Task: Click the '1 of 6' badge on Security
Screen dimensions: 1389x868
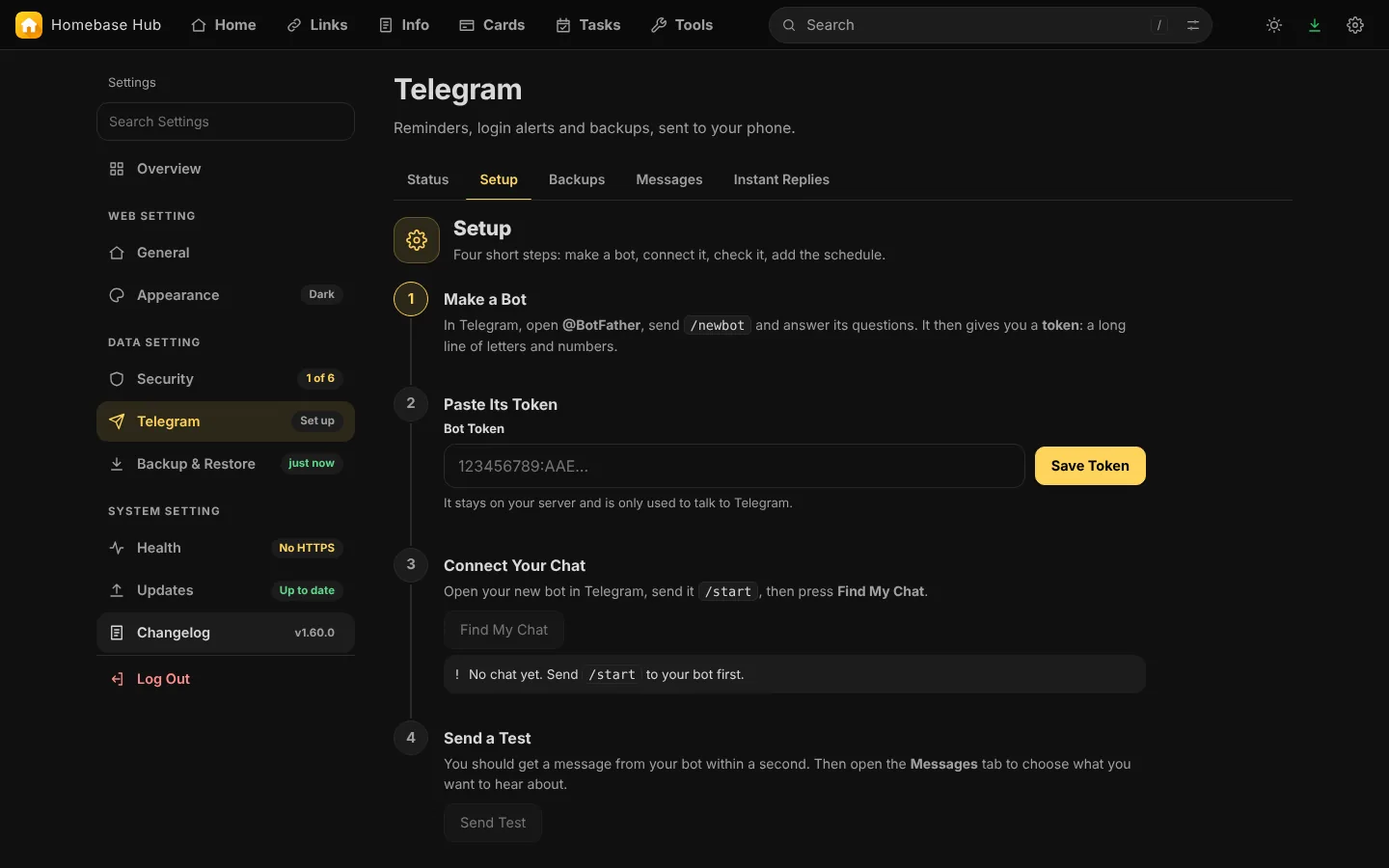Action: pos(320,379)
